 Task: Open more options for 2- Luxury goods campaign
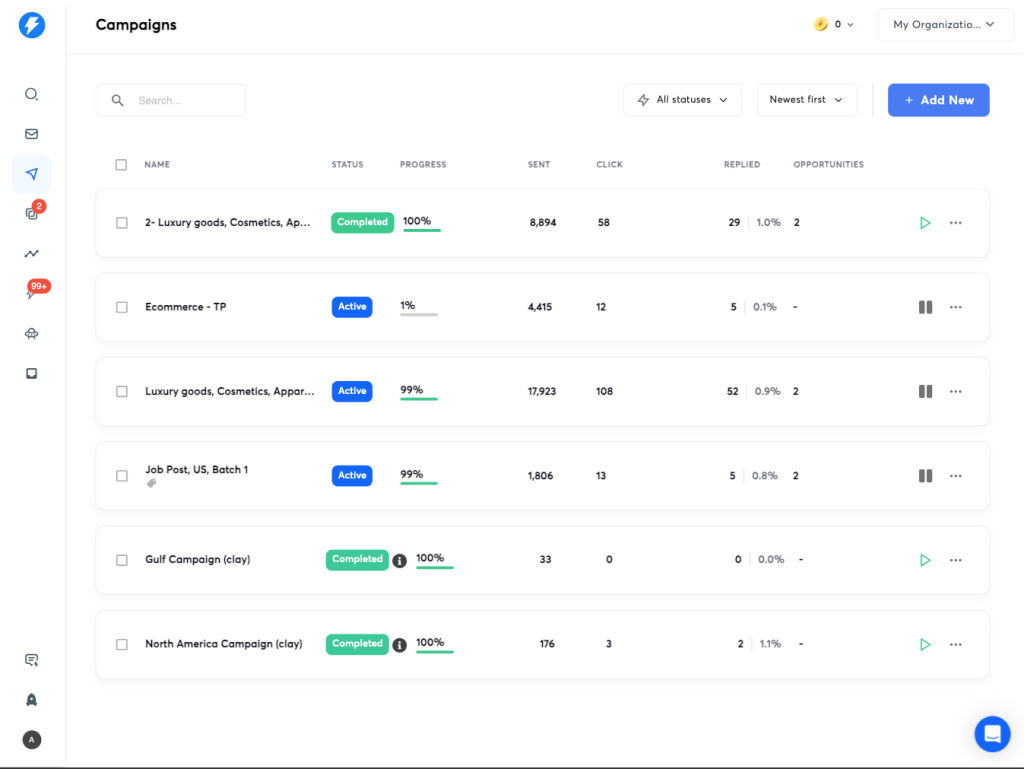pyautogui.click(x=955, y=223)
